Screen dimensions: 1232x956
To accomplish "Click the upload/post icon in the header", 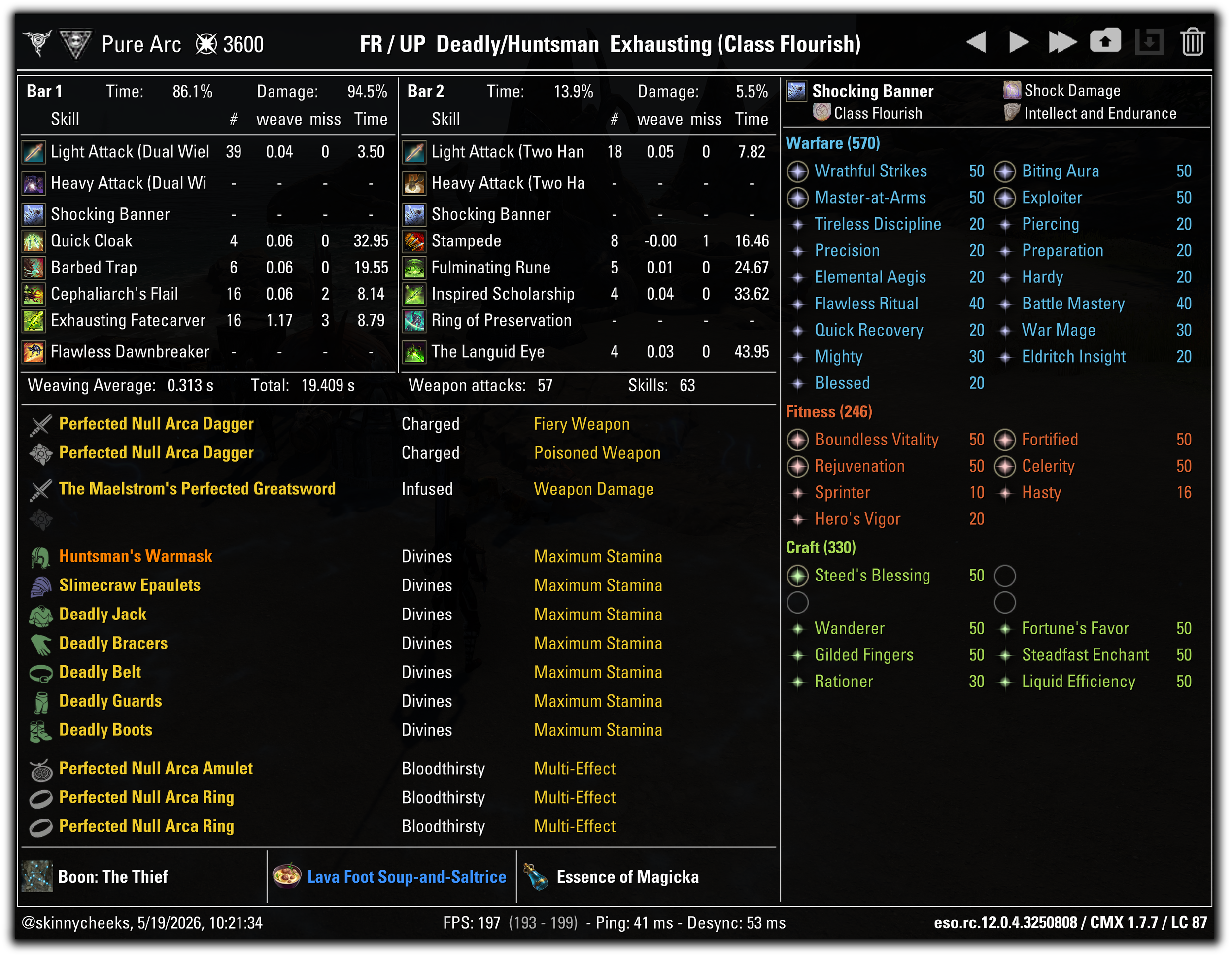I will (1106, 40).
